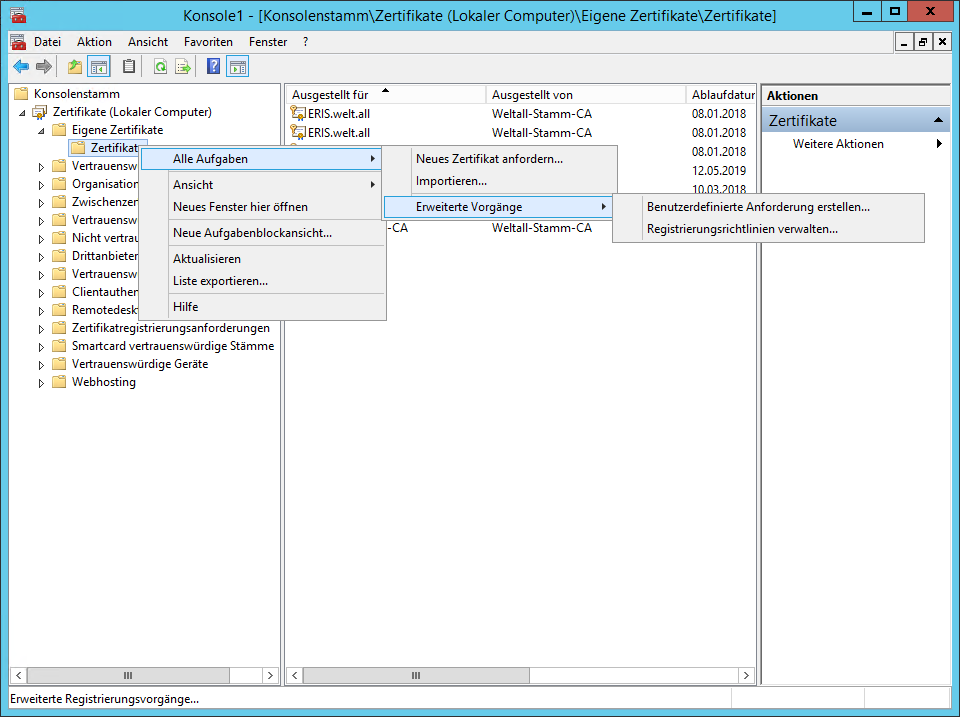Open the Aktion menu
This screenshot has height=717, width=960.
coord(94,42)
